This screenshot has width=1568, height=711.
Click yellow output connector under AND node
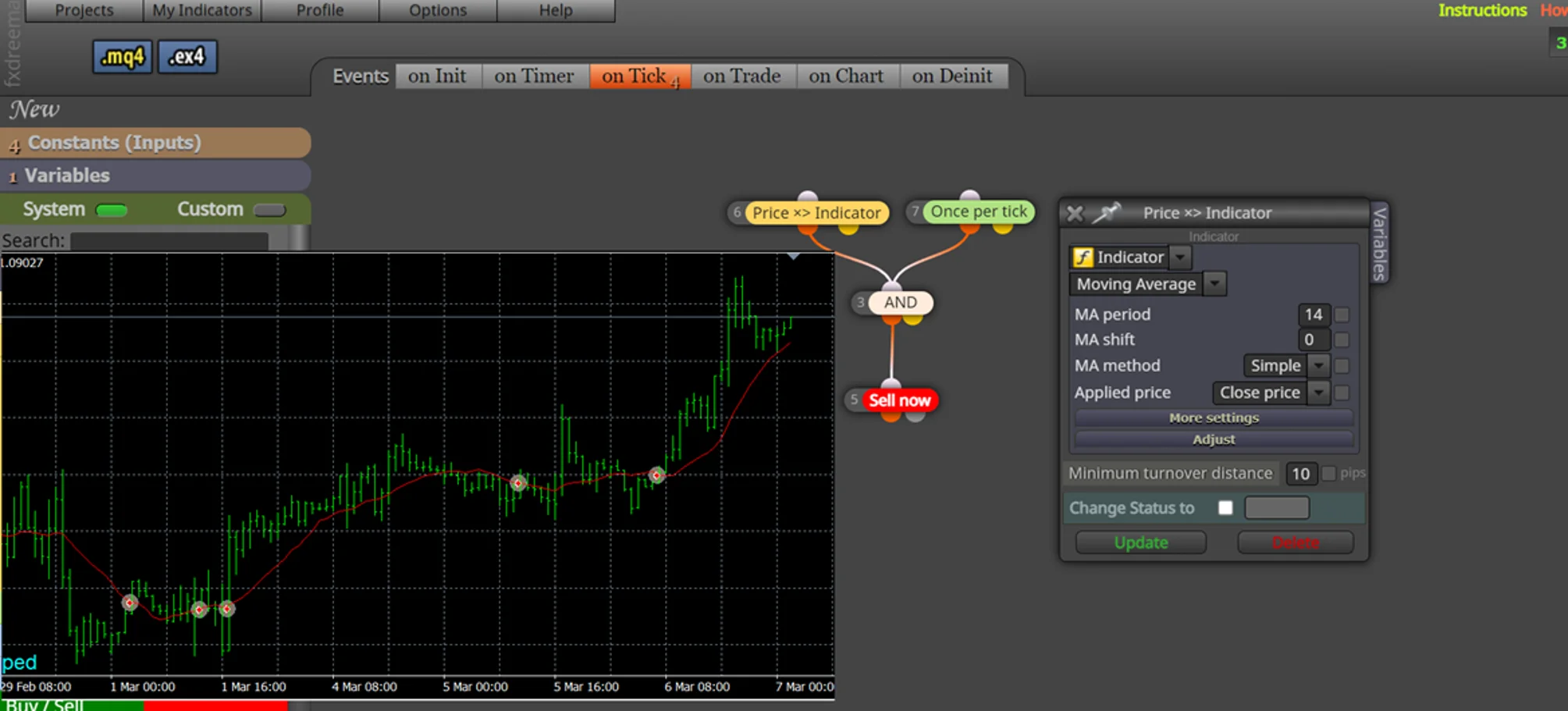(x=913, y=318)
